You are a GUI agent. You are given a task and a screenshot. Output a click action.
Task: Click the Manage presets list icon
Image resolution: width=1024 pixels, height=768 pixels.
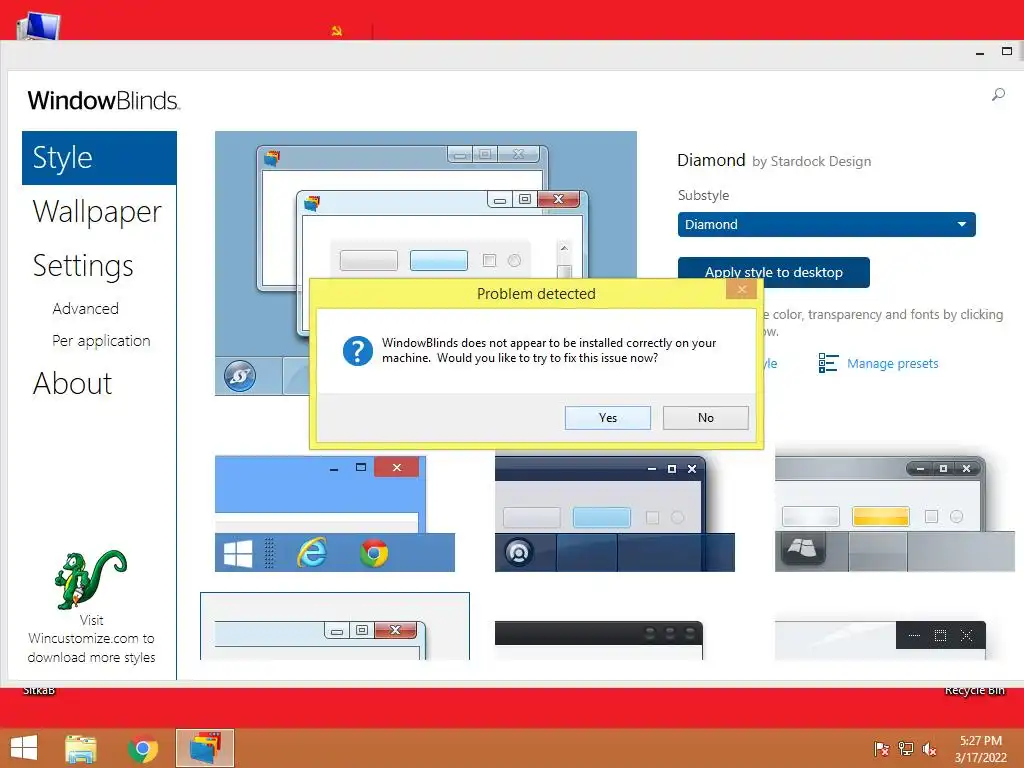pos(828,363)
